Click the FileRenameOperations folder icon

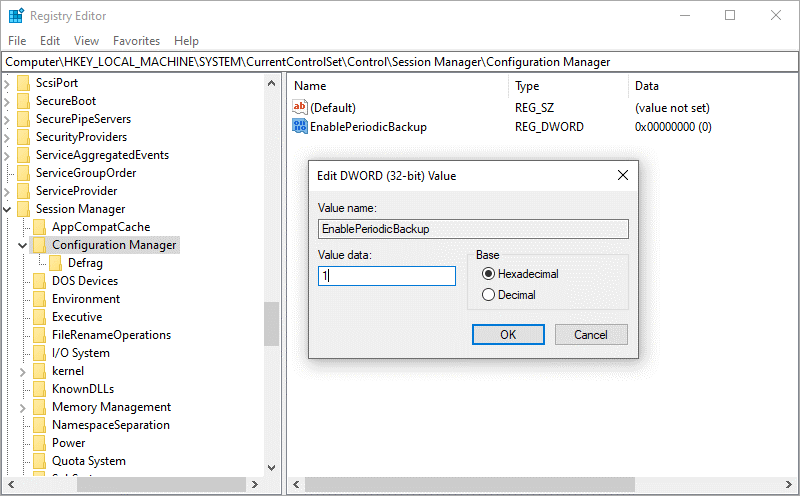(x=39, y=335)
